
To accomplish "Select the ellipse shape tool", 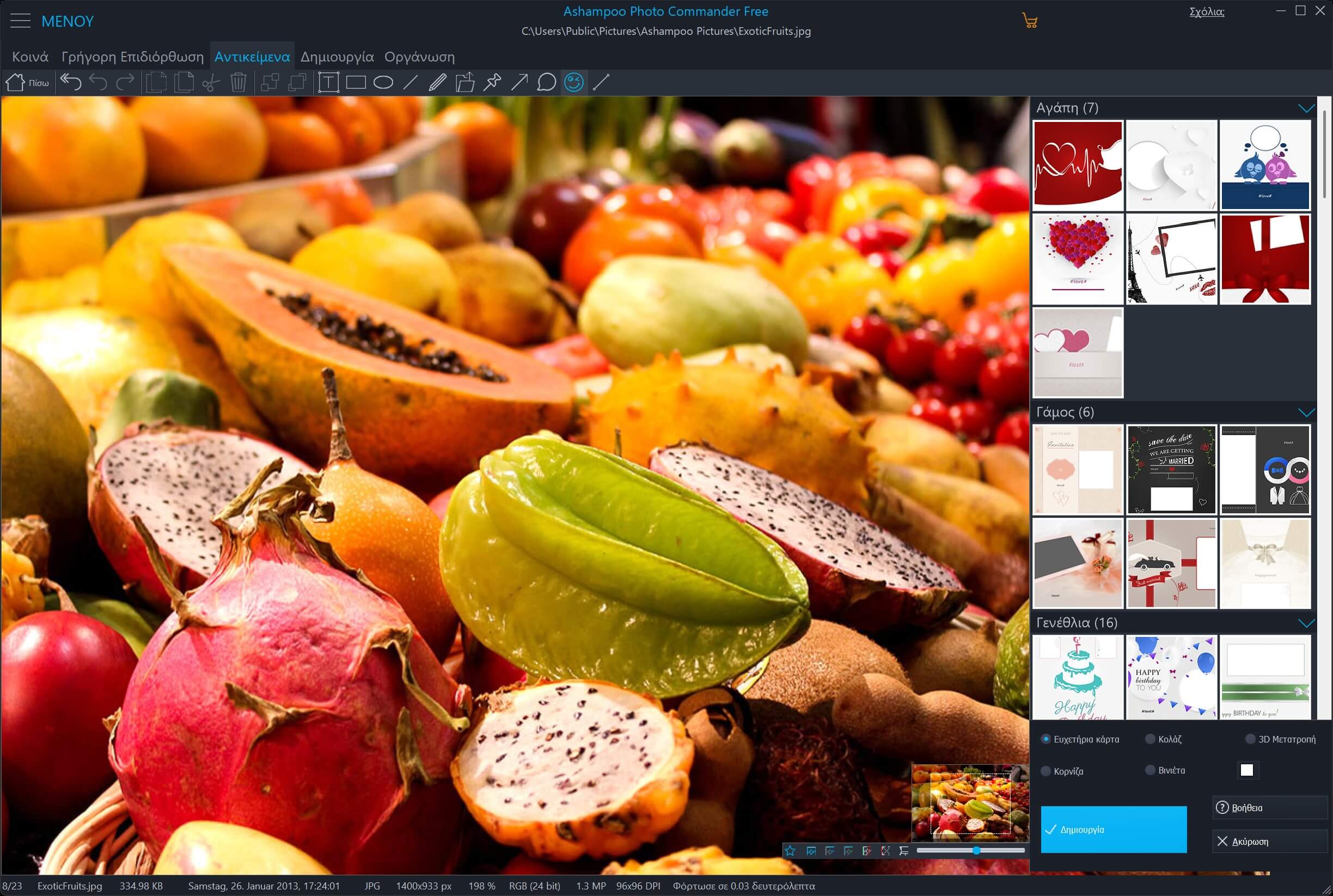I will tap(383, 82).
